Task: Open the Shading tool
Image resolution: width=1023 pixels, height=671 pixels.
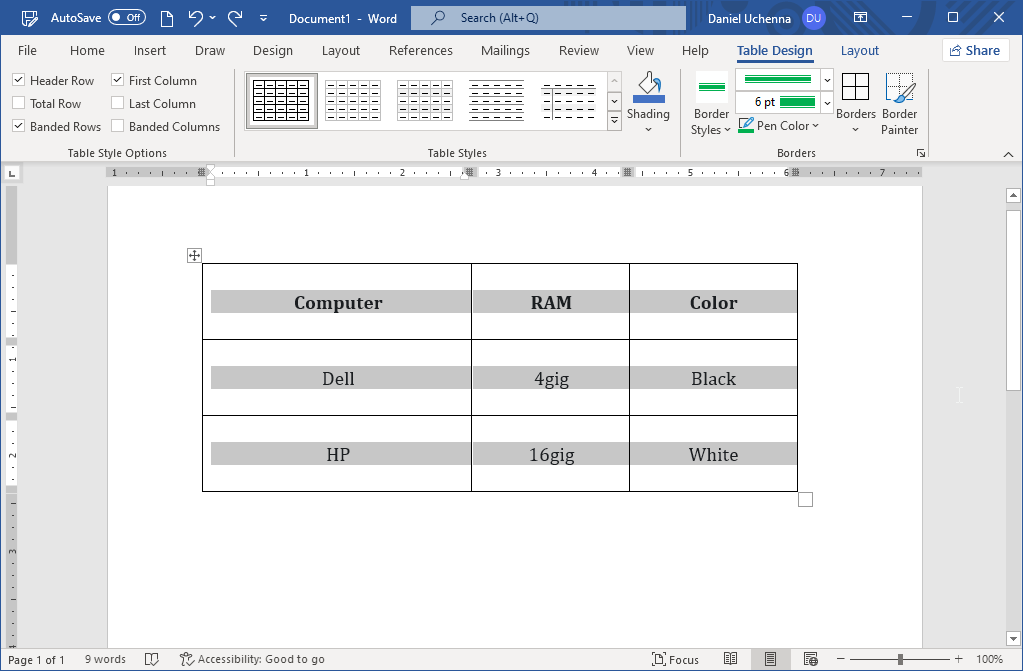Action: click(x=648, y=100)
